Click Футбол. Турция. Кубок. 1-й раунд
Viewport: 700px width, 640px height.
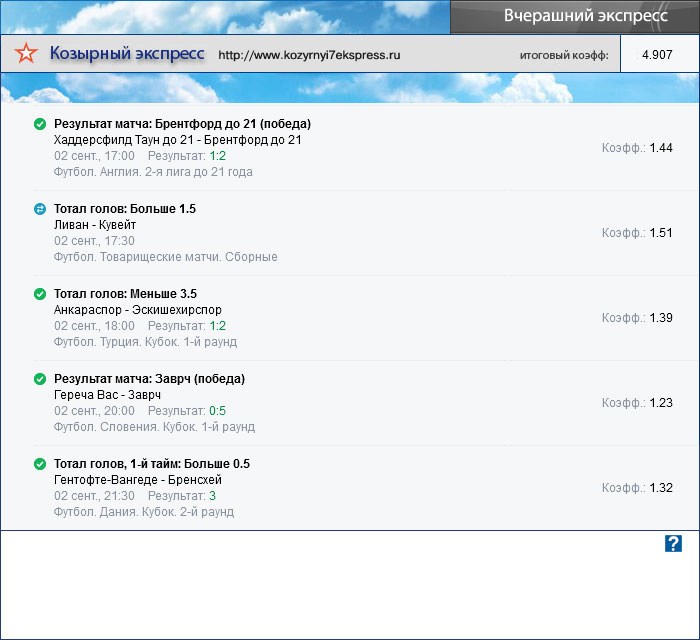[145, 342]
